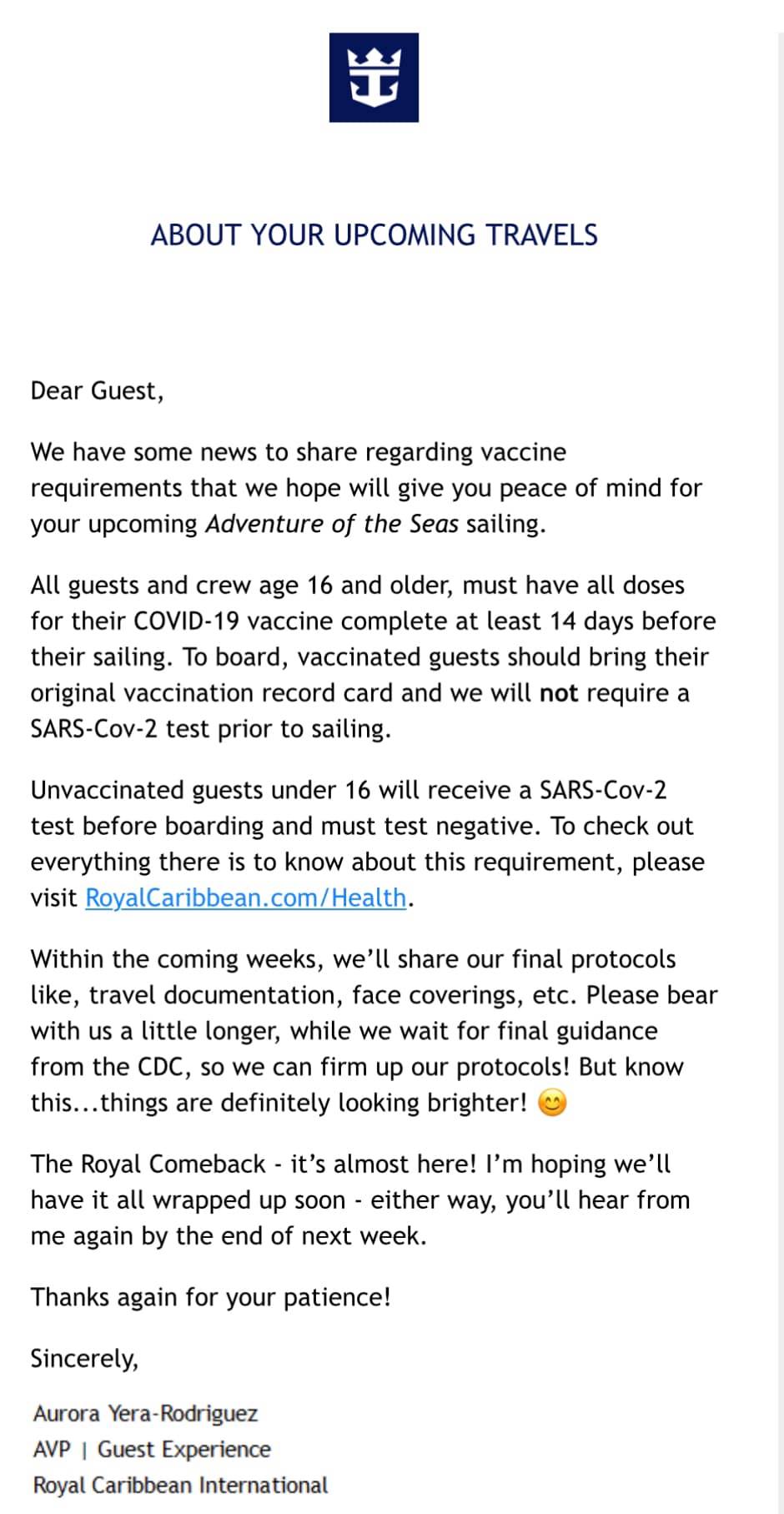This screenshot has height=1514, width=784.
Task: Click the sender name Aurora Yera-Rodriguez
Action: click(145, 1413)
